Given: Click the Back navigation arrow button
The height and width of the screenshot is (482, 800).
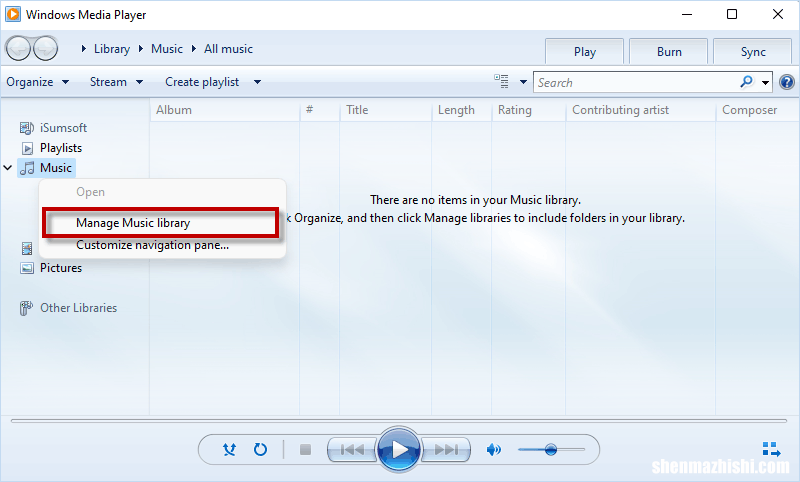Looking at the screenshot, I should click(18, 49).
